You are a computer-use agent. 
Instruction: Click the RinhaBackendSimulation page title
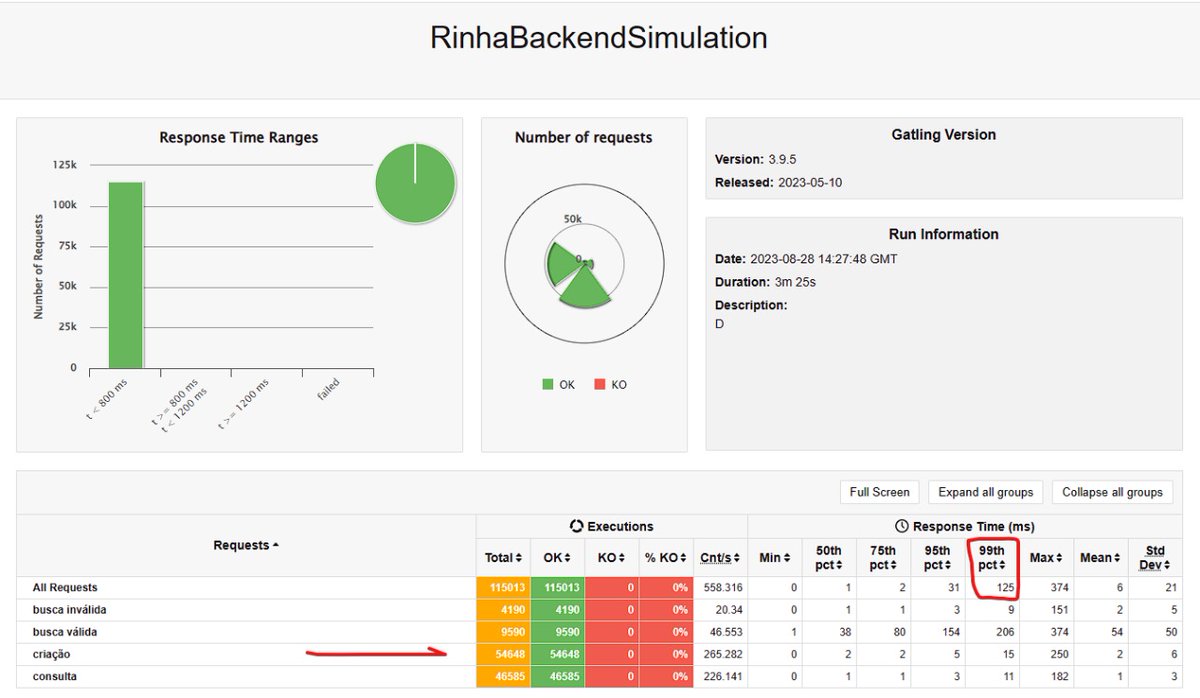[x=599, y=38]
